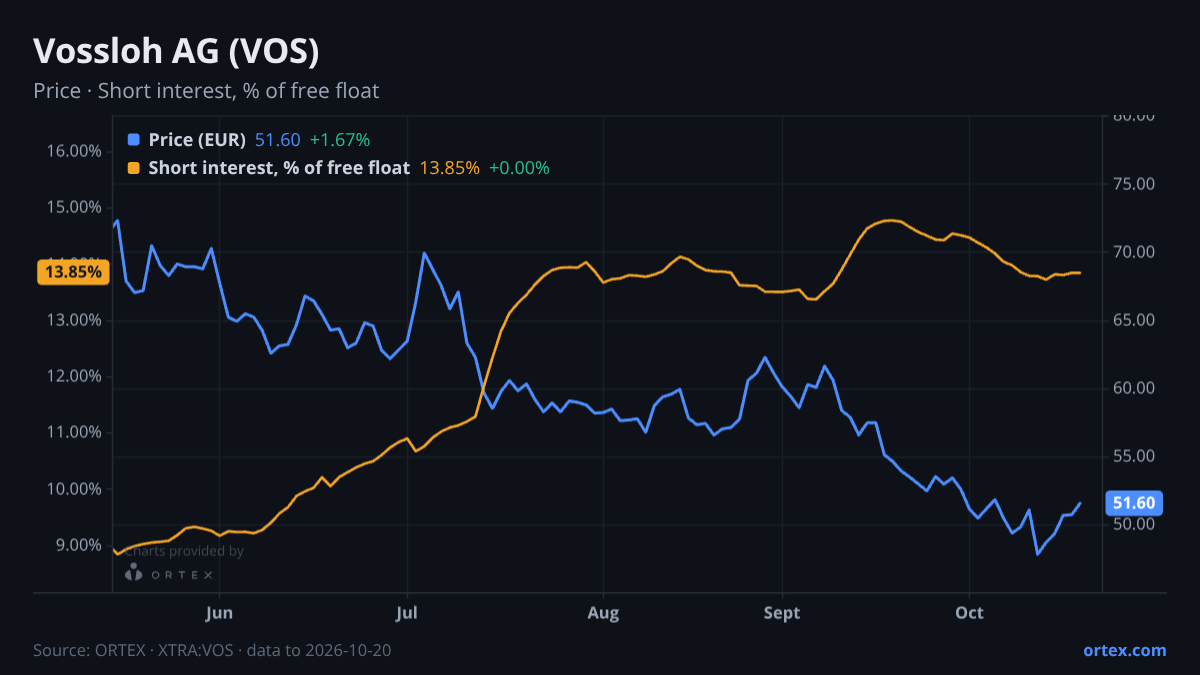Screen dimensions: 1200x675
Task: Click the 11.00% left axis label
Action: coord(74,432)
